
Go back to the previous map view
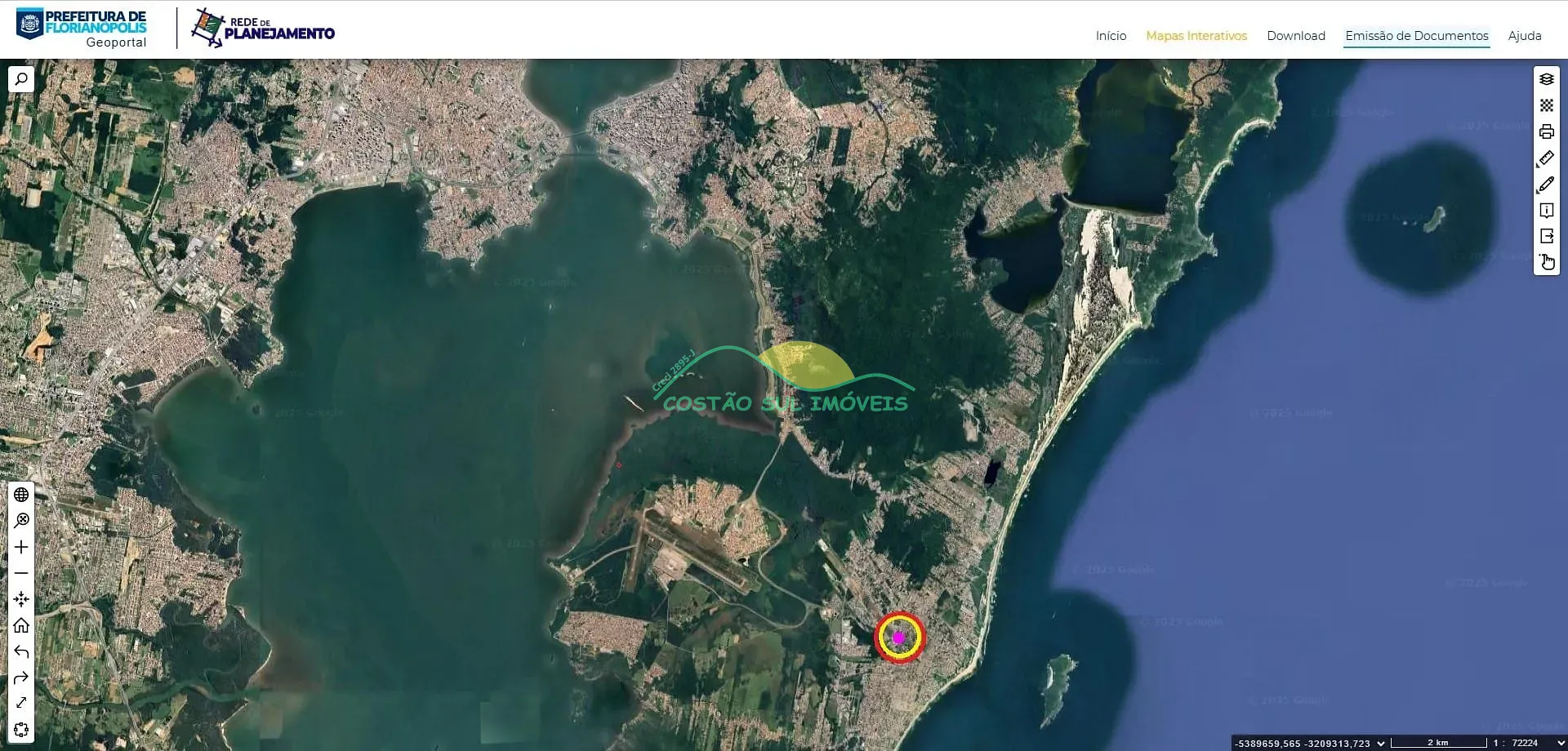[x=21, y=651]
